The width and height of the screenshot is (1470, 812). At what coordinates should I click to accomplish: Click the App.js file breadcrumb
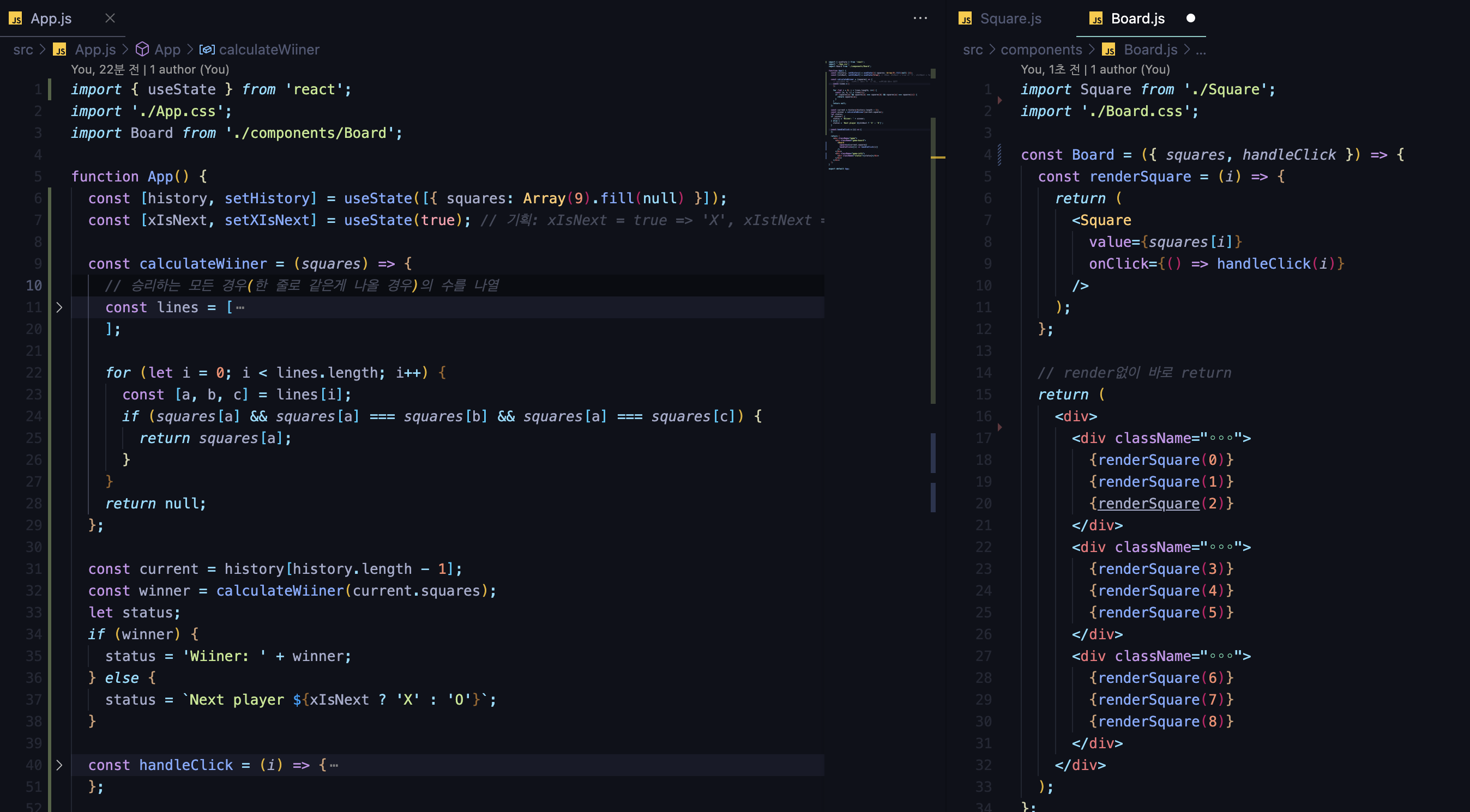click(95, 50)
